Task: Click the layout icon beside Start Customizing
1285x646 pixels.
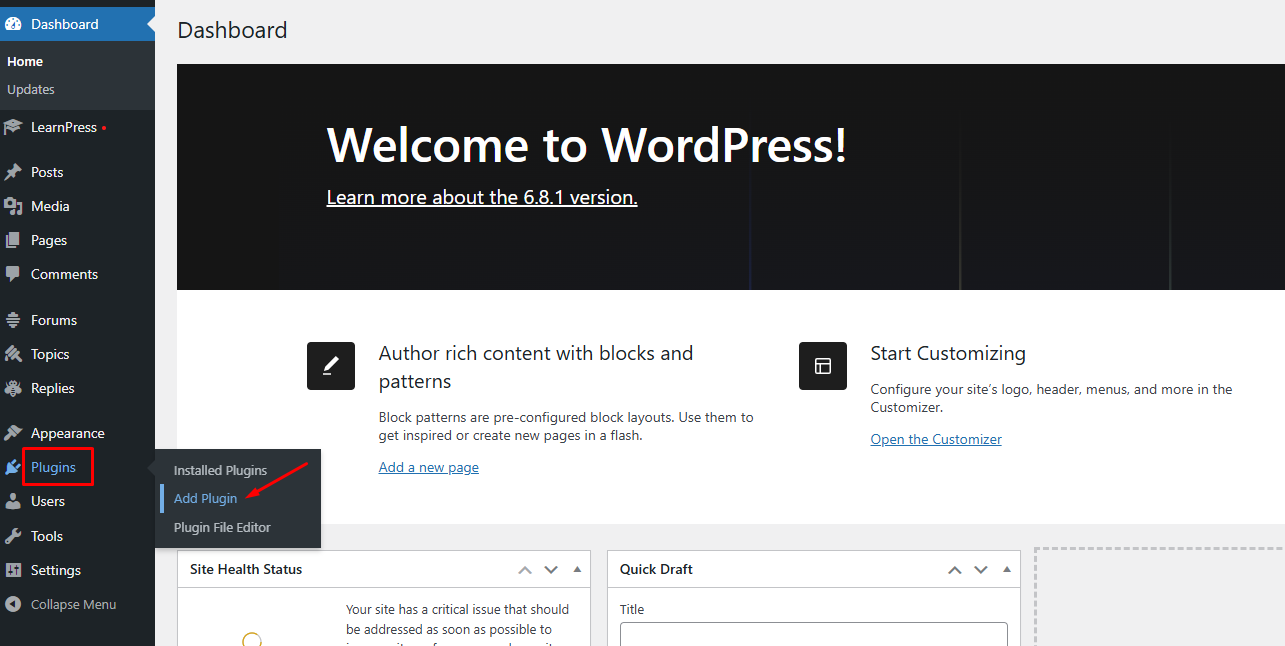Action: (x=823, y=366)
